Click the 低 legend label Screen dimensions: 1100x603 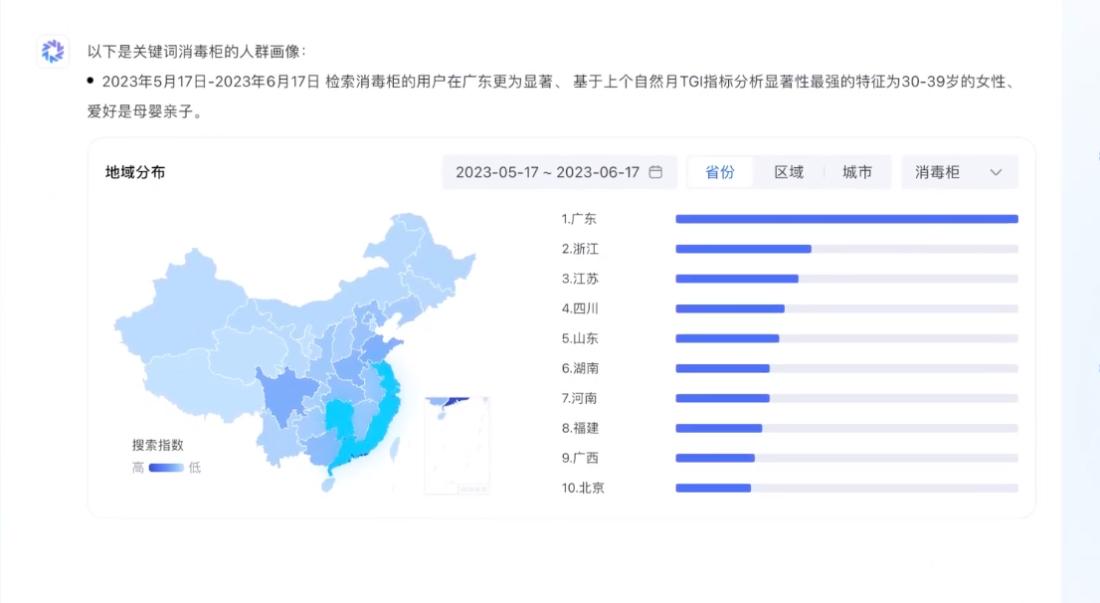[x=194, y=468]
